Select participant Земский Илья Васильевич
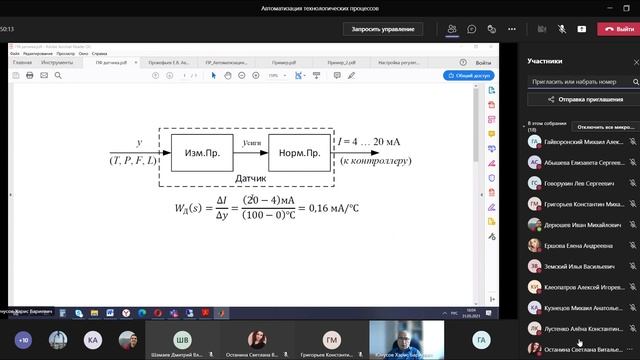 point(579,266)
